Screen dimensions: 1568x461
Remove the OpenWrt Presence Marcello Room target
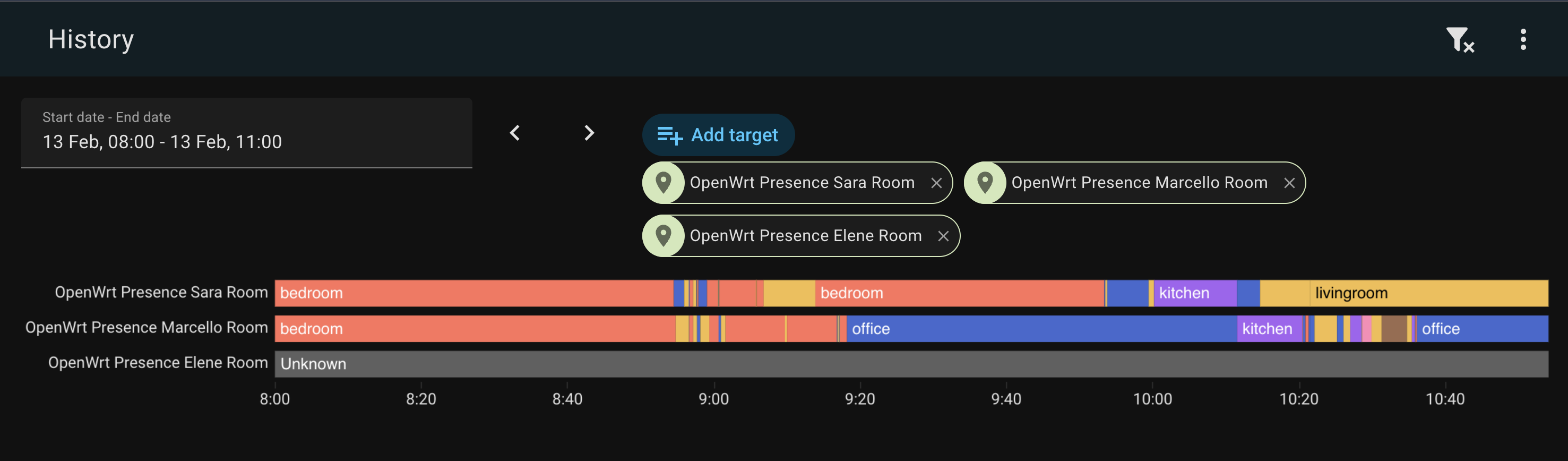click(x=1291, y=183)
